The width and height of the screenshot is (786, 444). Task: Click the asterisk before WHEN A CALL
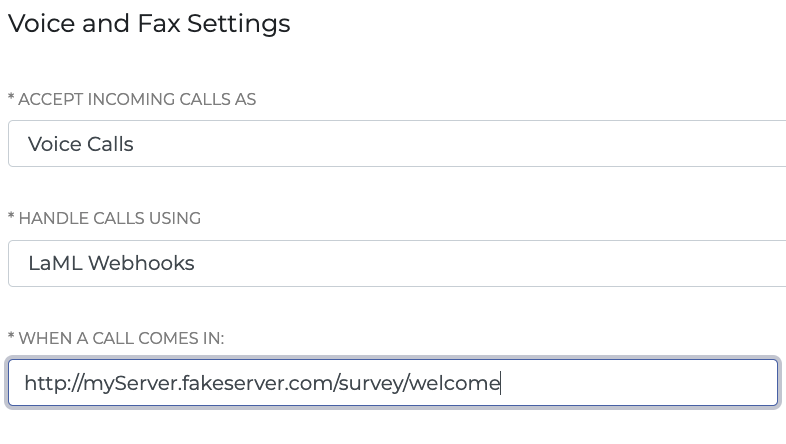[11, 336]
